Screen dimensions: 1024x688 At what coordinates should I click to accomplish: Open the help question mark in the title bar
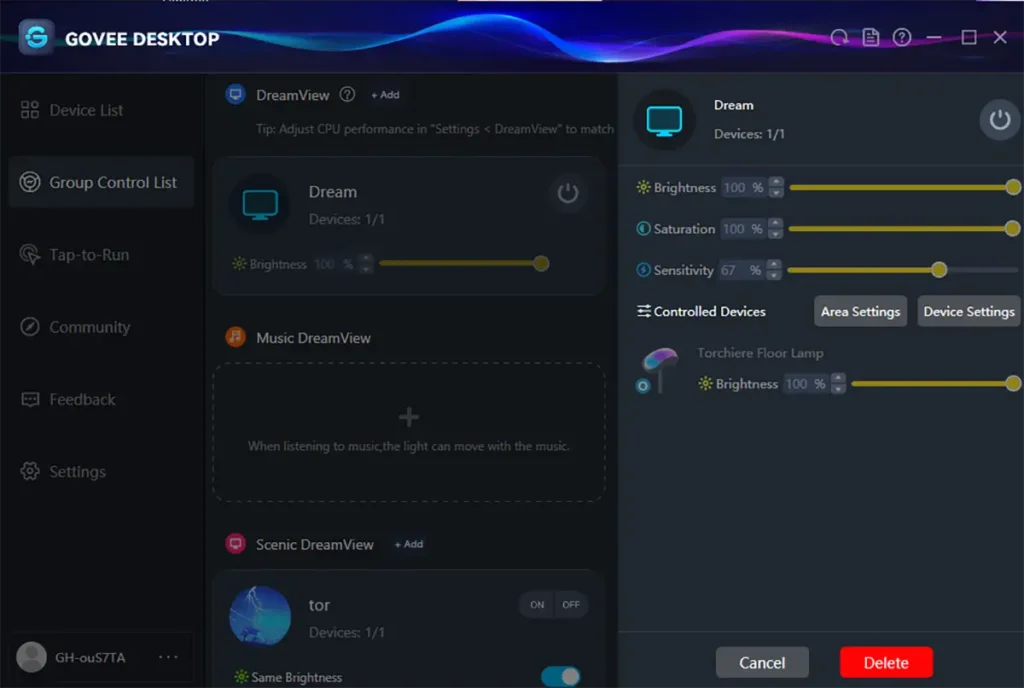(x=901, y=37)
